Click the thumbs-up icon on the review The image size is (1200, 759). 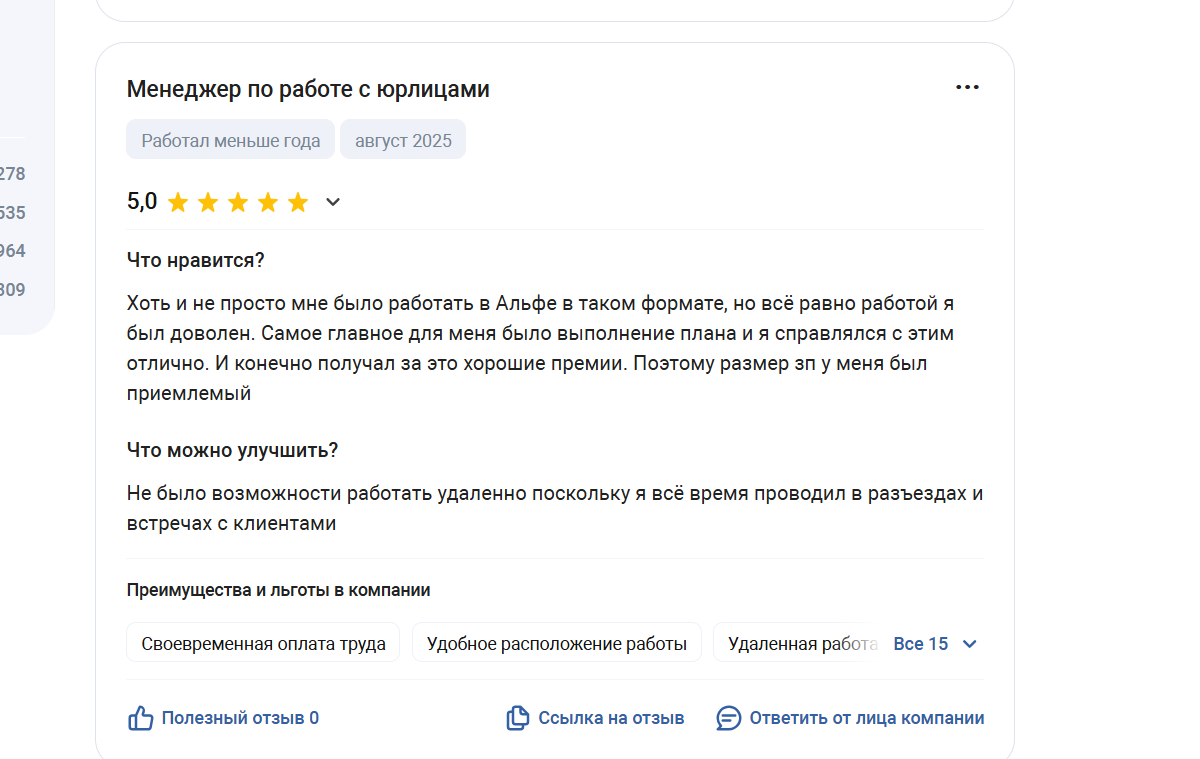click(x=141, y=718)
